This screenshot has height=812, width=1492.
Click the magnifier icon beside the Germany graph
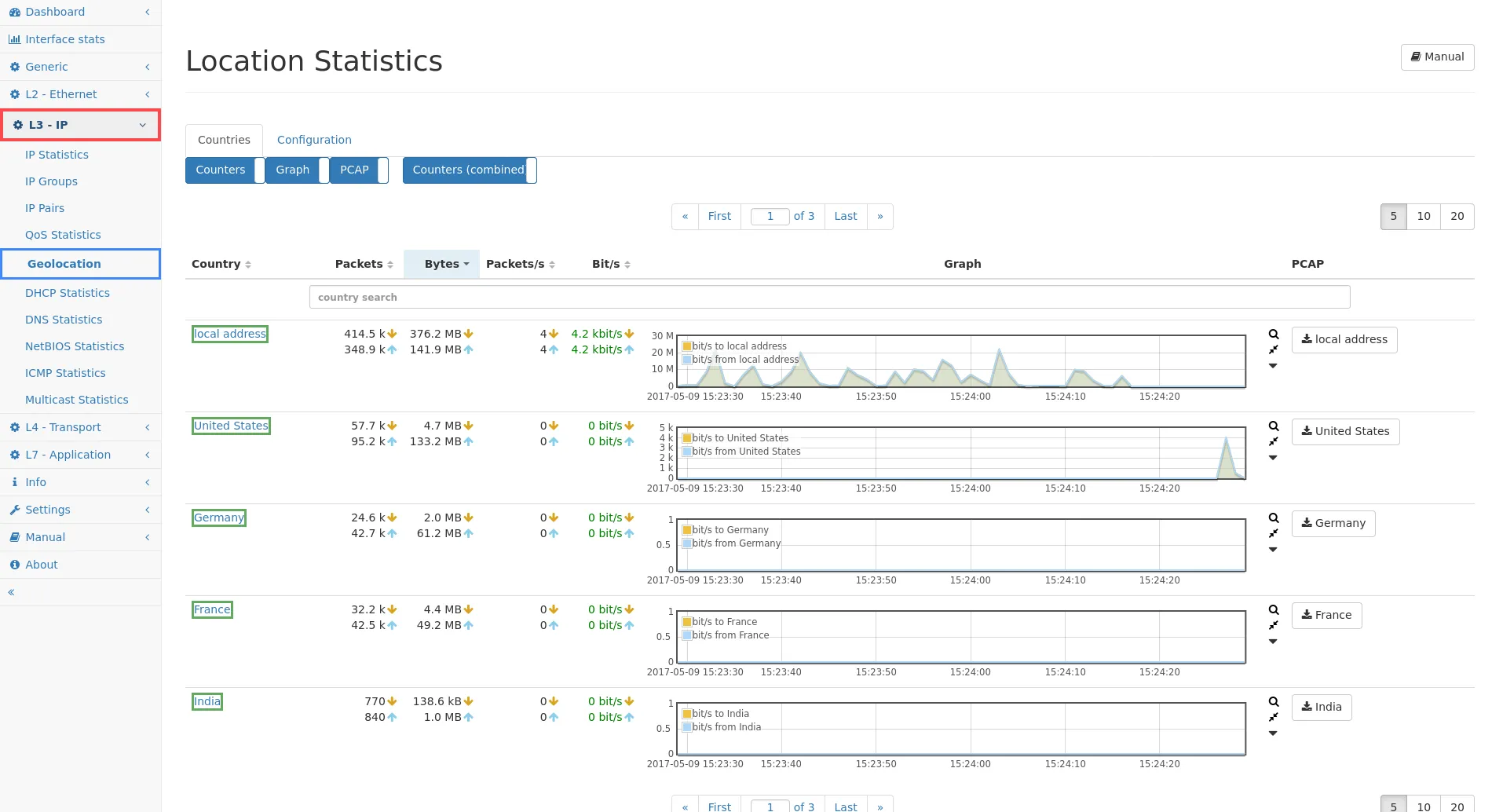pyautogui.click(x=1274, y=518)
